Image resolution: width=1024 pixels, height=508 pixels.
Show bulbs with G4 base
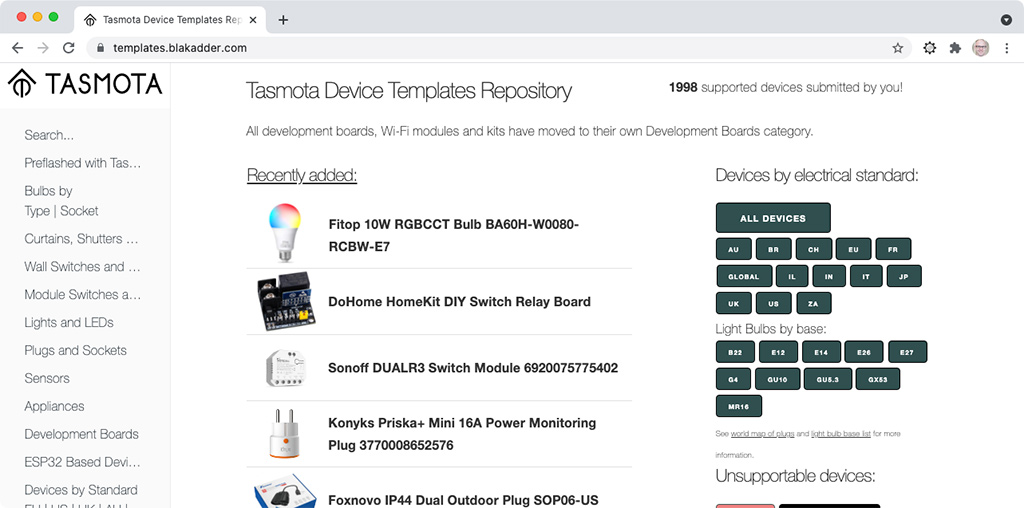coord(733,379)
